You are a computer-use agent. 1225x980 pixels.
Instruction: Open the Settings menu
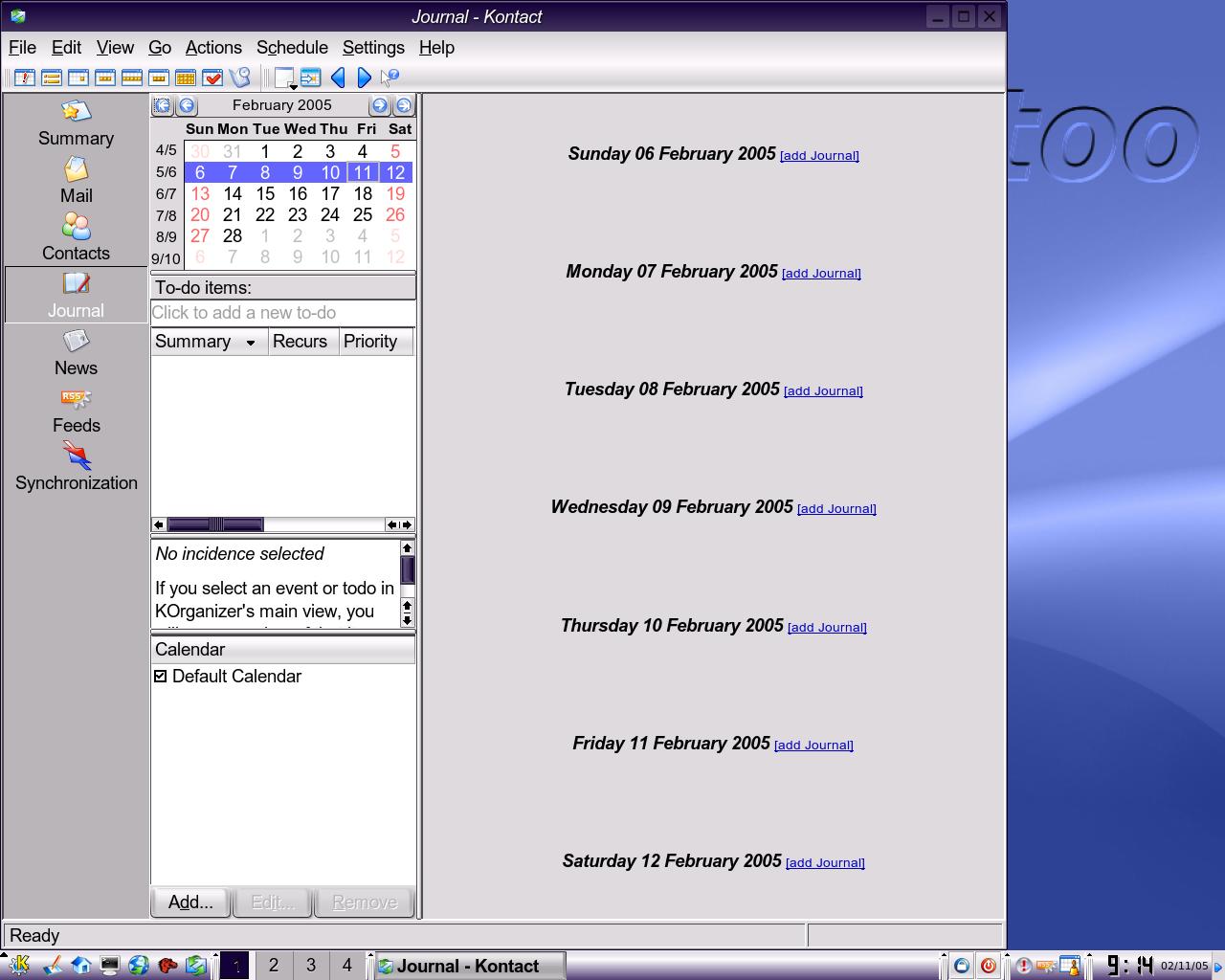373,48
